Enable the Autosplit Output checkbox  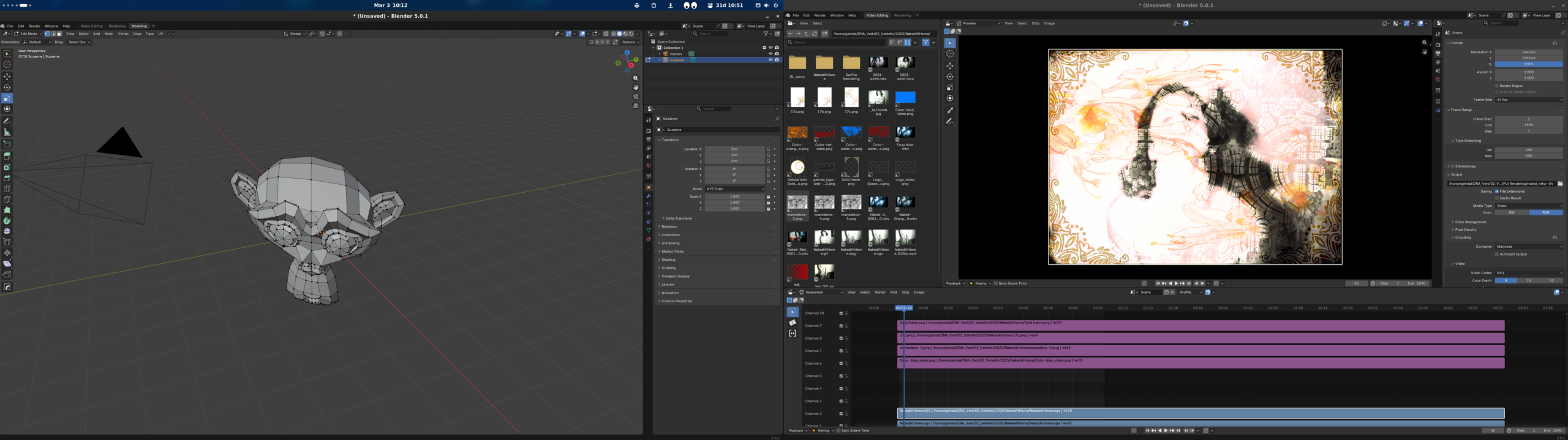pyautogui.click(x=1497, y=255)
